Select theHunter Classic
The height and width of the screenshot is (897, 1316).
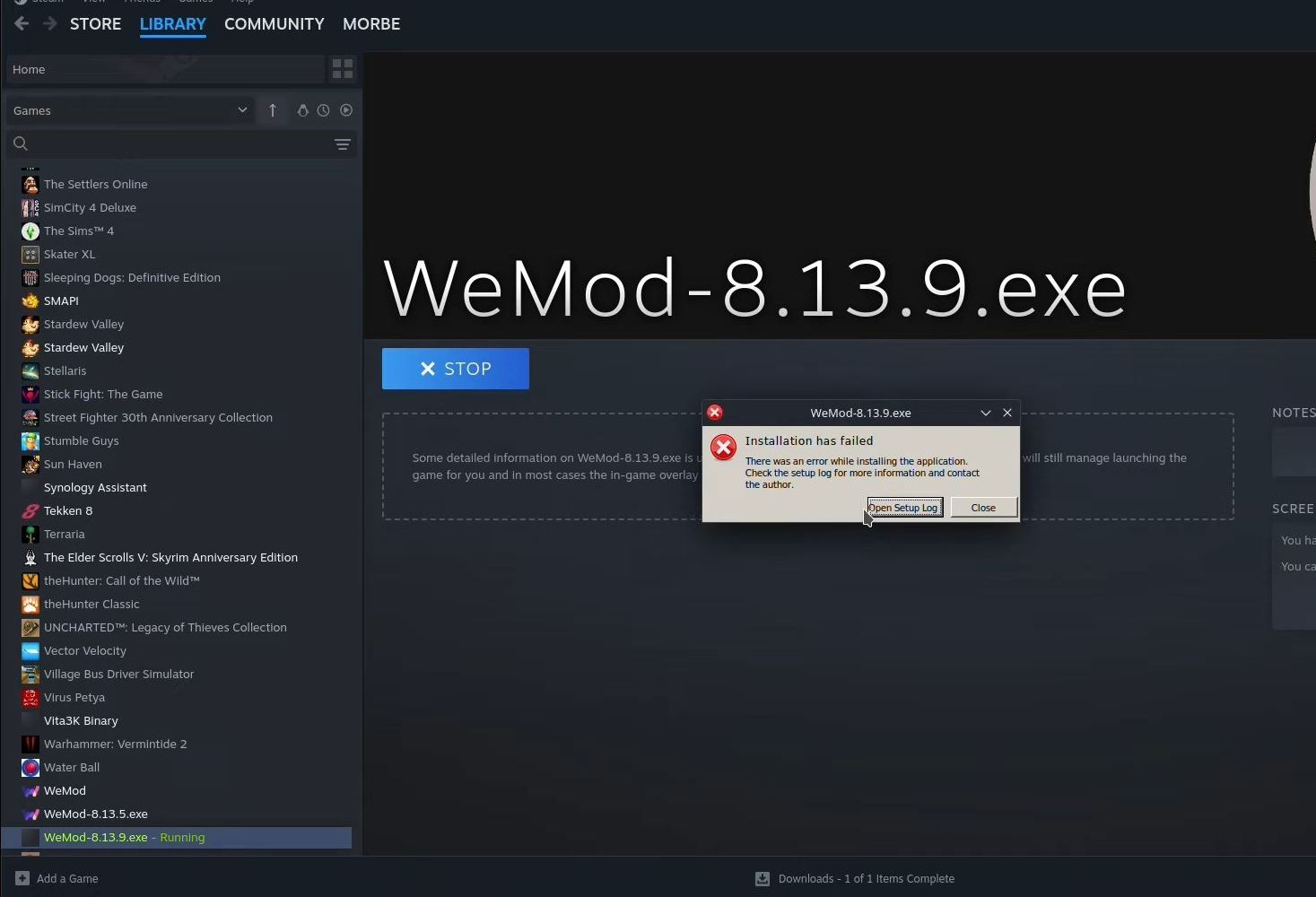coord(92,604)
